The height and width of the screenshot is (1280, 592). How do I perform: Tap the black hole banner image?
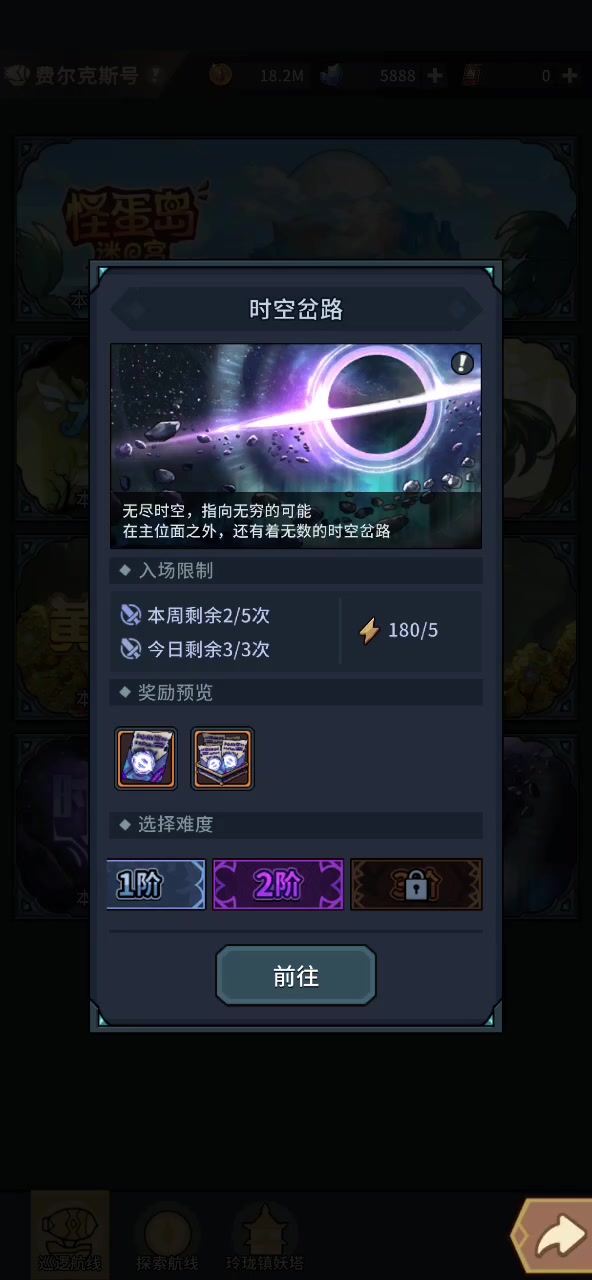click(296, 446)
